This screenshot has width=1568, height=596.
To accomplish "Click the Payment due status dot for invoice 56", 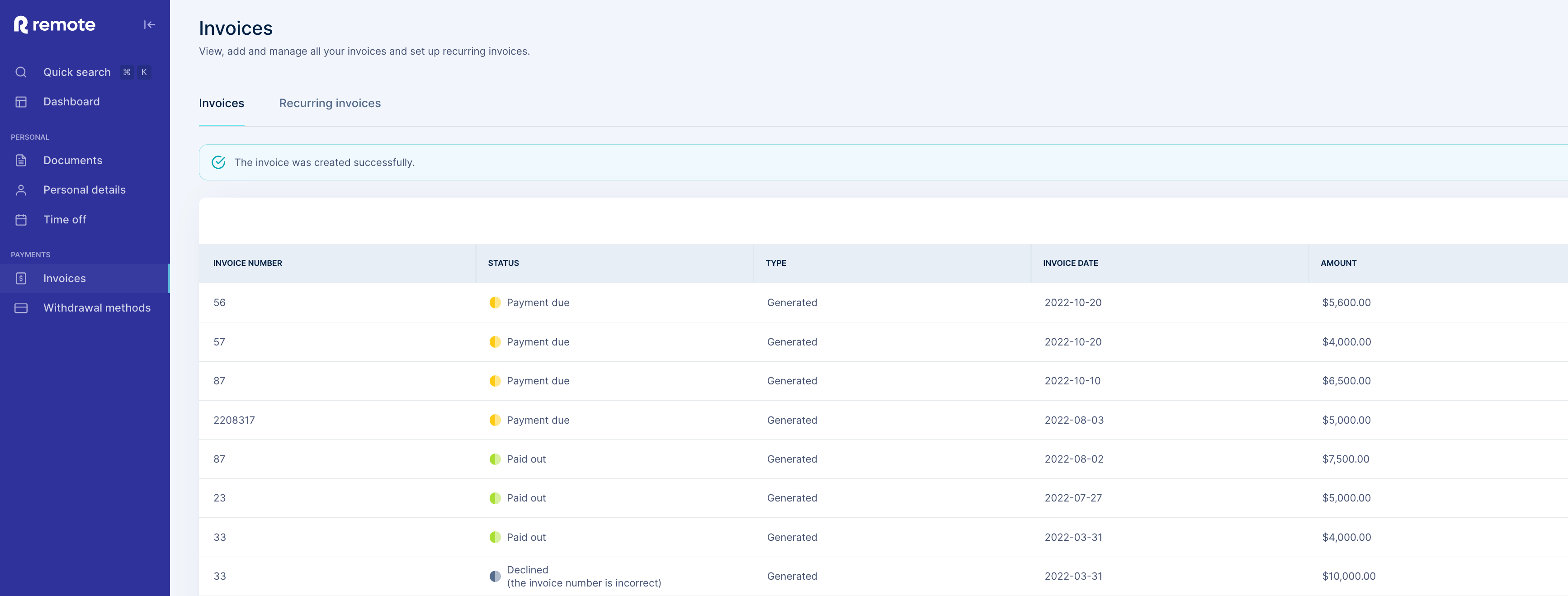I will (495, 302).
